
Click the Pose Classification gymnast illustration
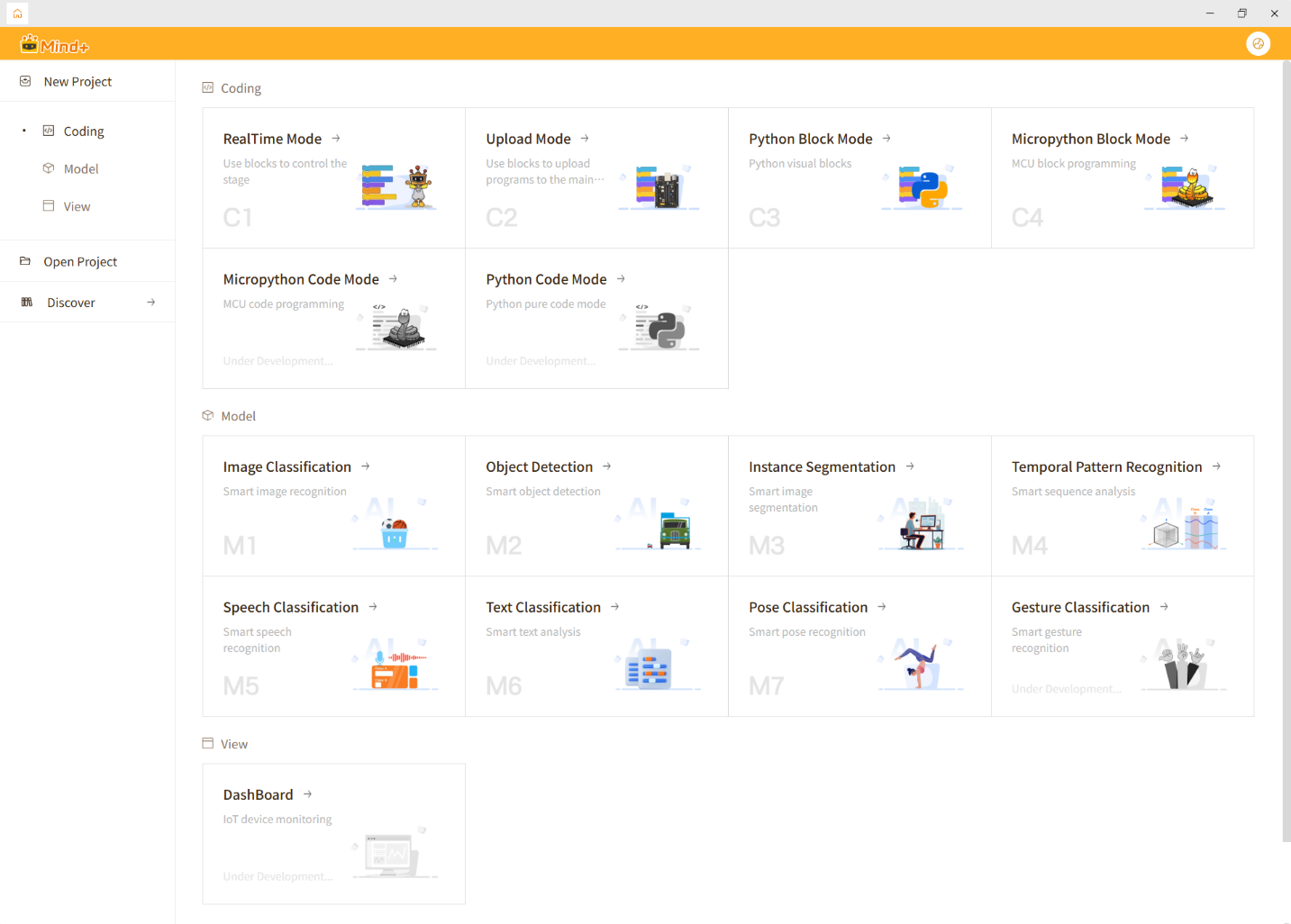(919, 666)
